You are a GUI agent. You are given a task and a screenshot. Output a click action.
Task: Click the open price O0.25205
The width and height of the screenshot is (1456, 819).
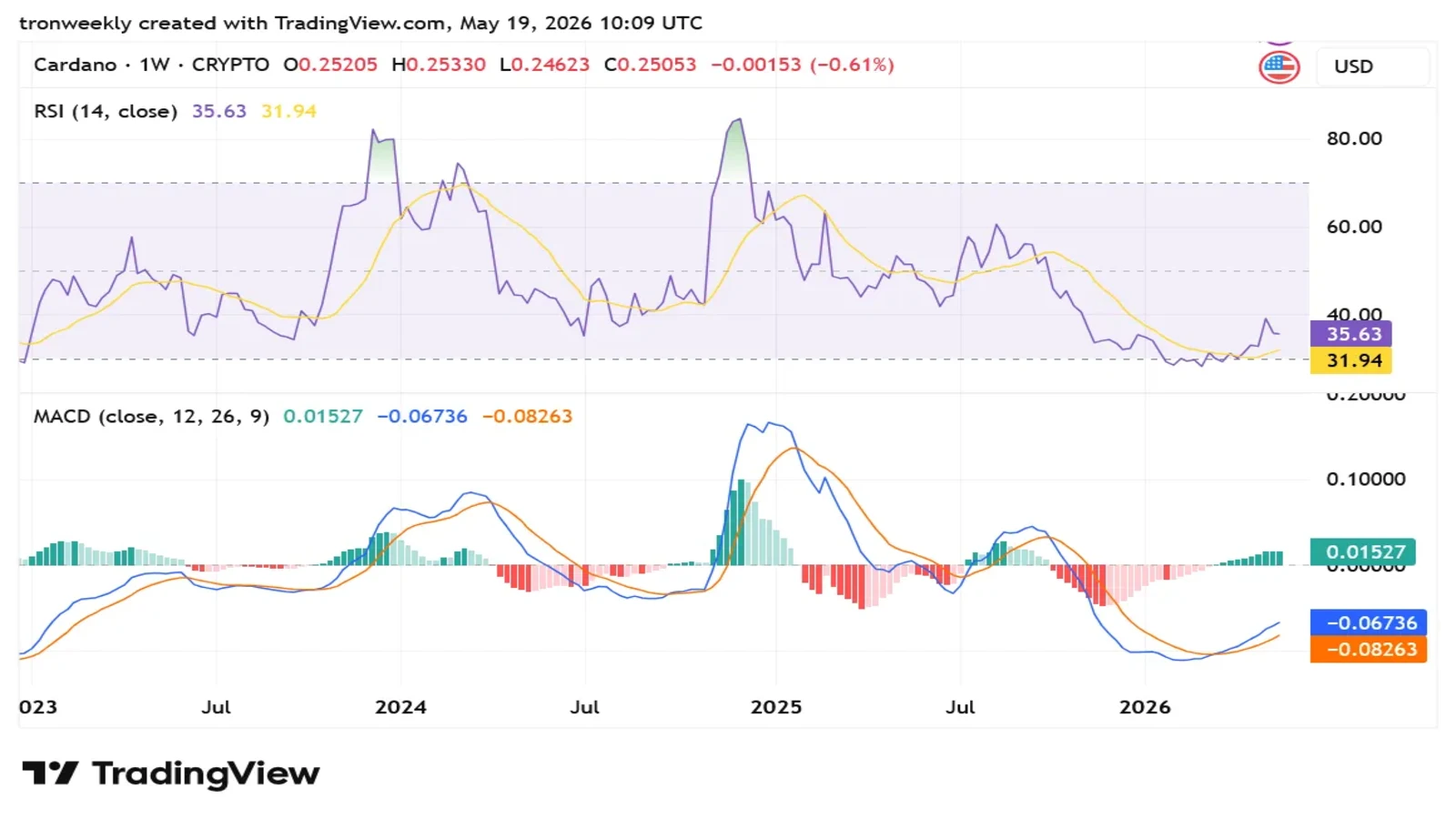coord(330,65)
